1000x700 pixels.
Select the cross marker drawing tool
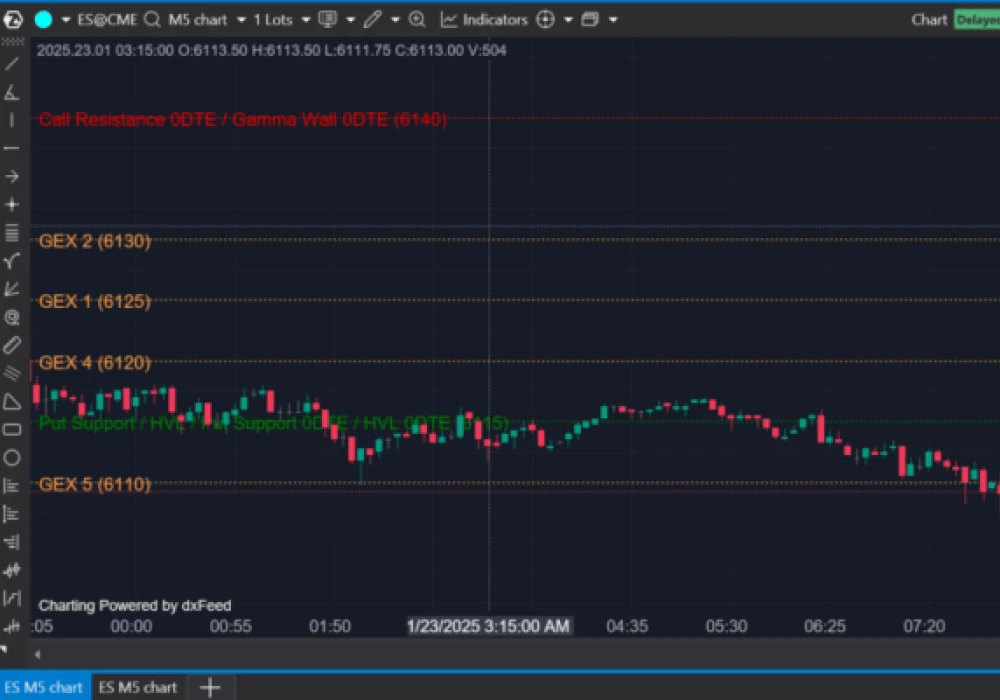[11, 205]
